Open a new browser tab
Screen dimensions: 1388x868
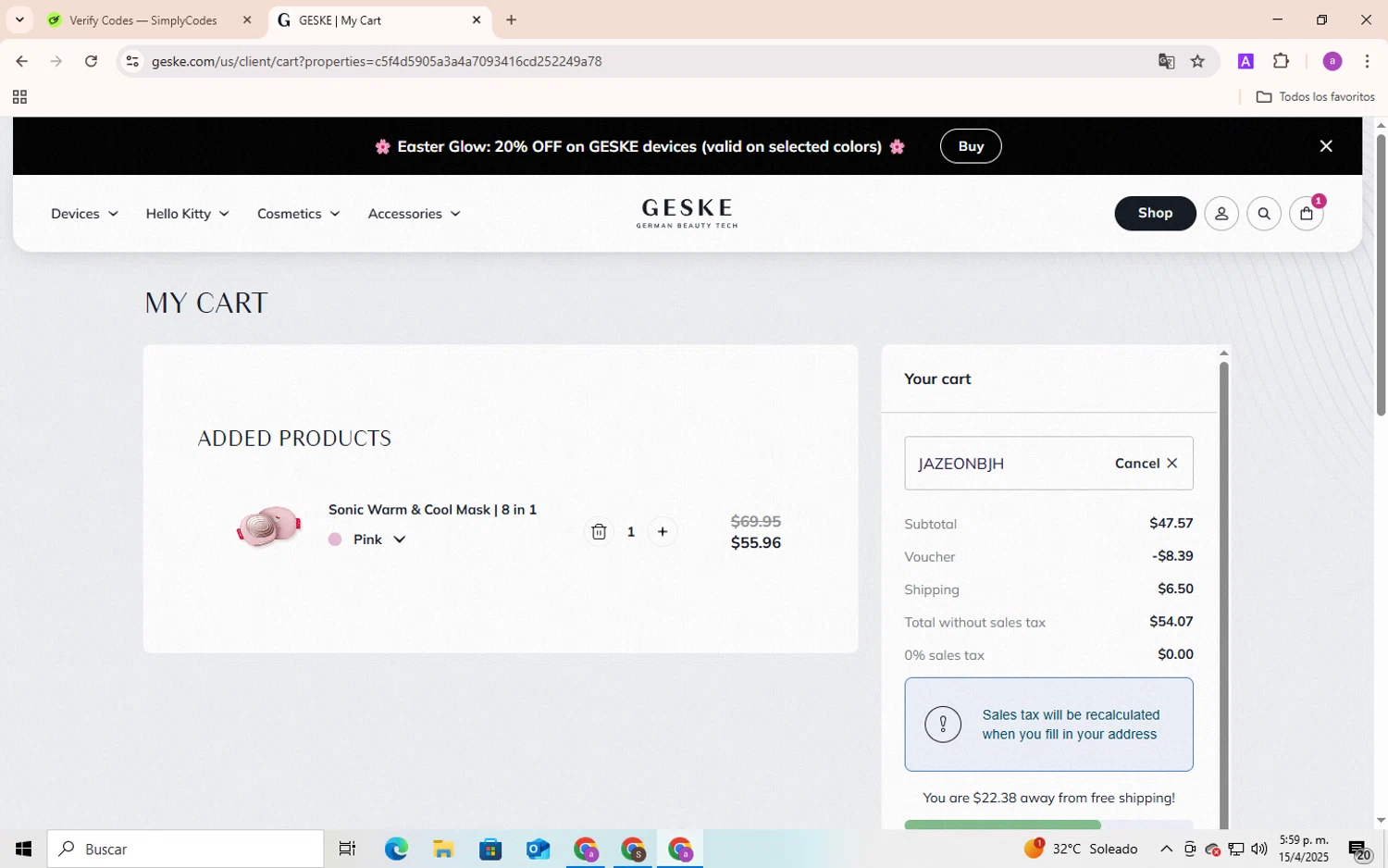(x=512, y=19)
